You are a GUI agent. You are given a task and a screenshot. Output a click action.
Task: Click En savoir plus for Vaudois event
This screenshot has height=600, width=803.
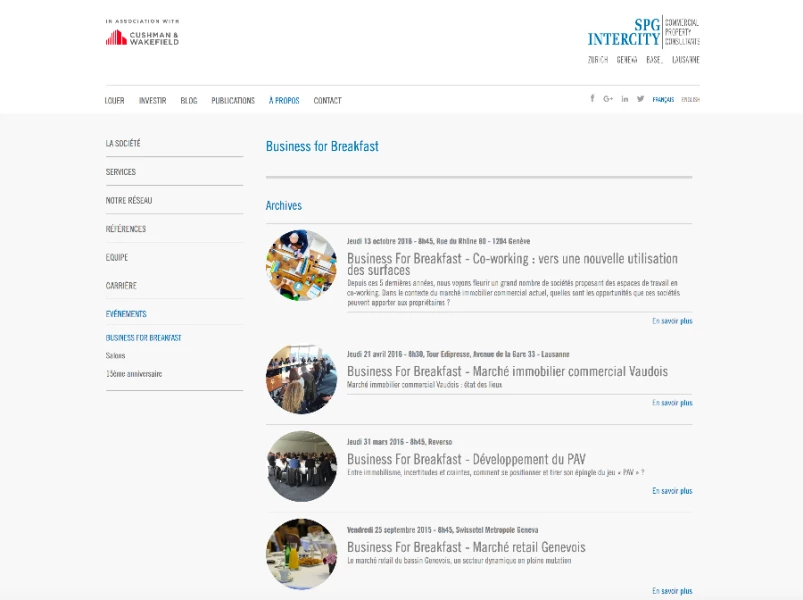tap(672, 403)
